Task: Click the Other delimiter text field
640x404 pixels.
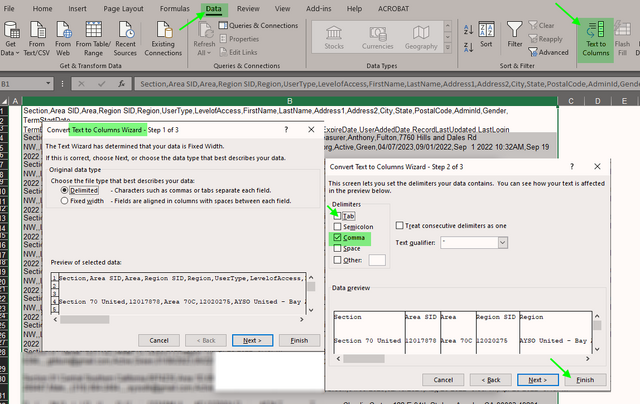Action: tap(377, 260)
